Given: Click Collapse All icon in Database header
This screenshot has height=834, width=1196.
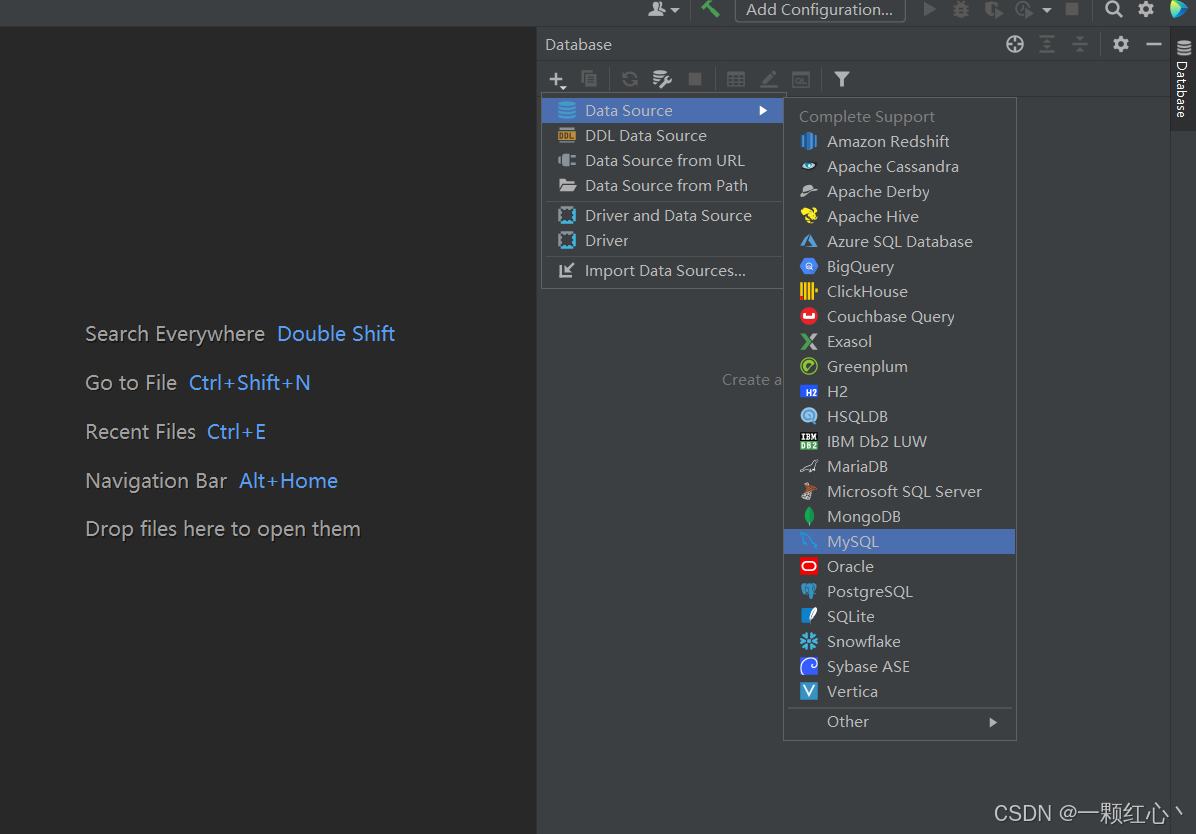Looking at the screenshot, I should (x=1080, y=44).
